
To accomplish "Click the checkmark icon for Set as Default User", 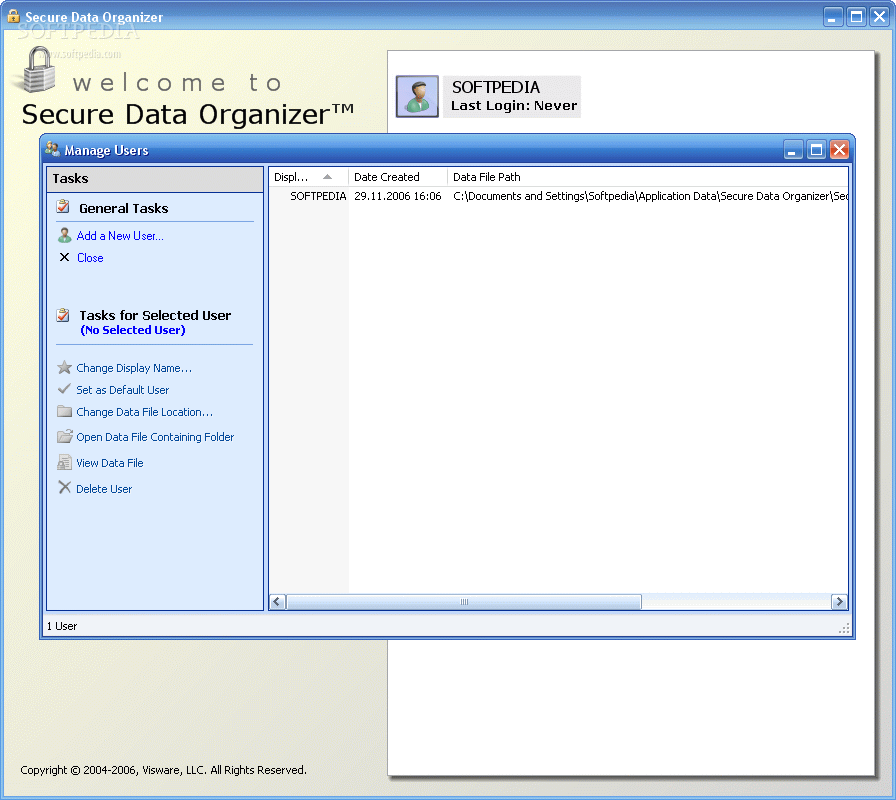I will [65, 389].
